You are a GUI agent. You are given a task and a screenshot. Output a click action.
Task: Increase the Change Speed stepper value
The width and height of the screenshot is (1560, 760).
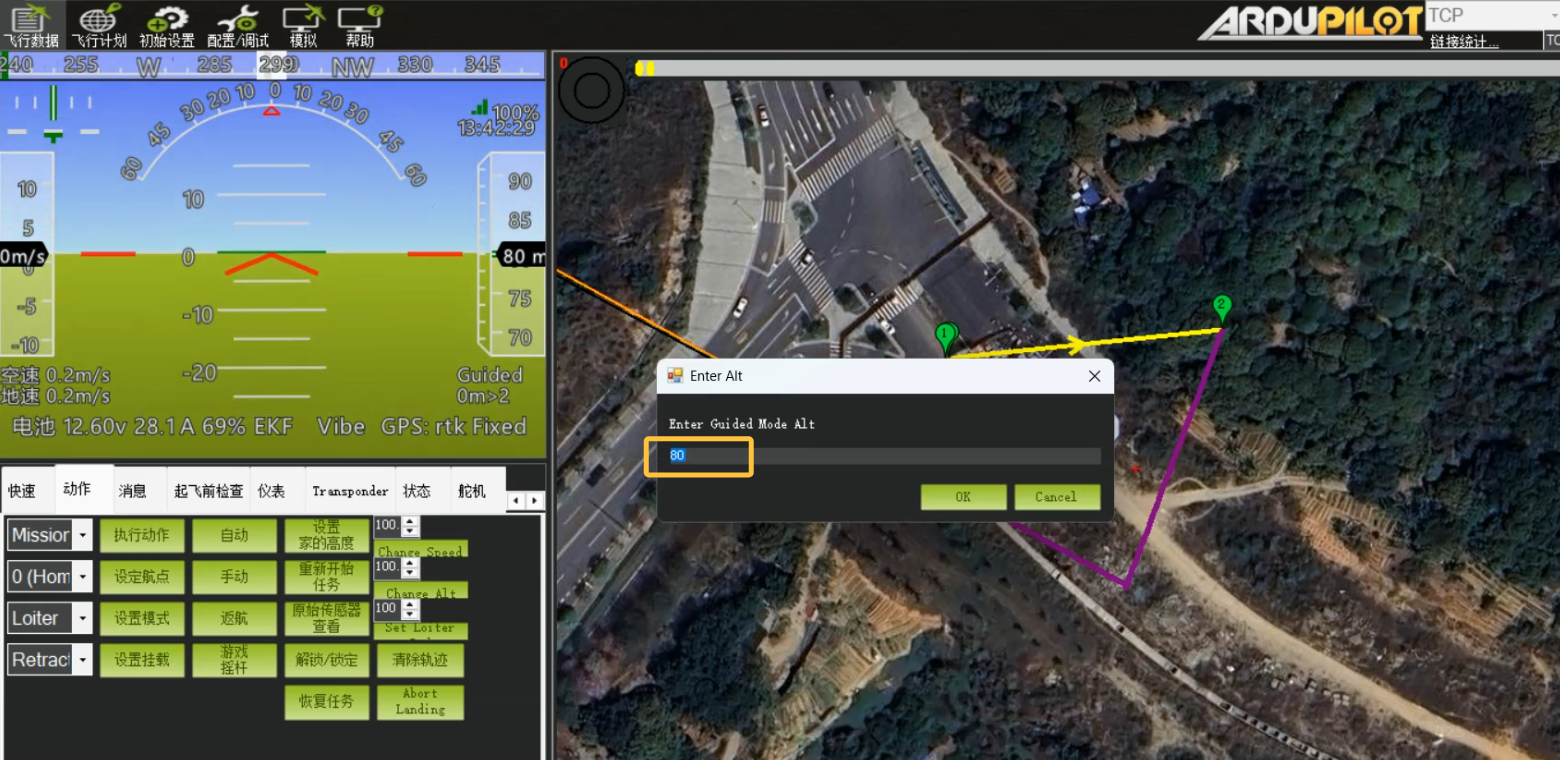click(410, 521)
